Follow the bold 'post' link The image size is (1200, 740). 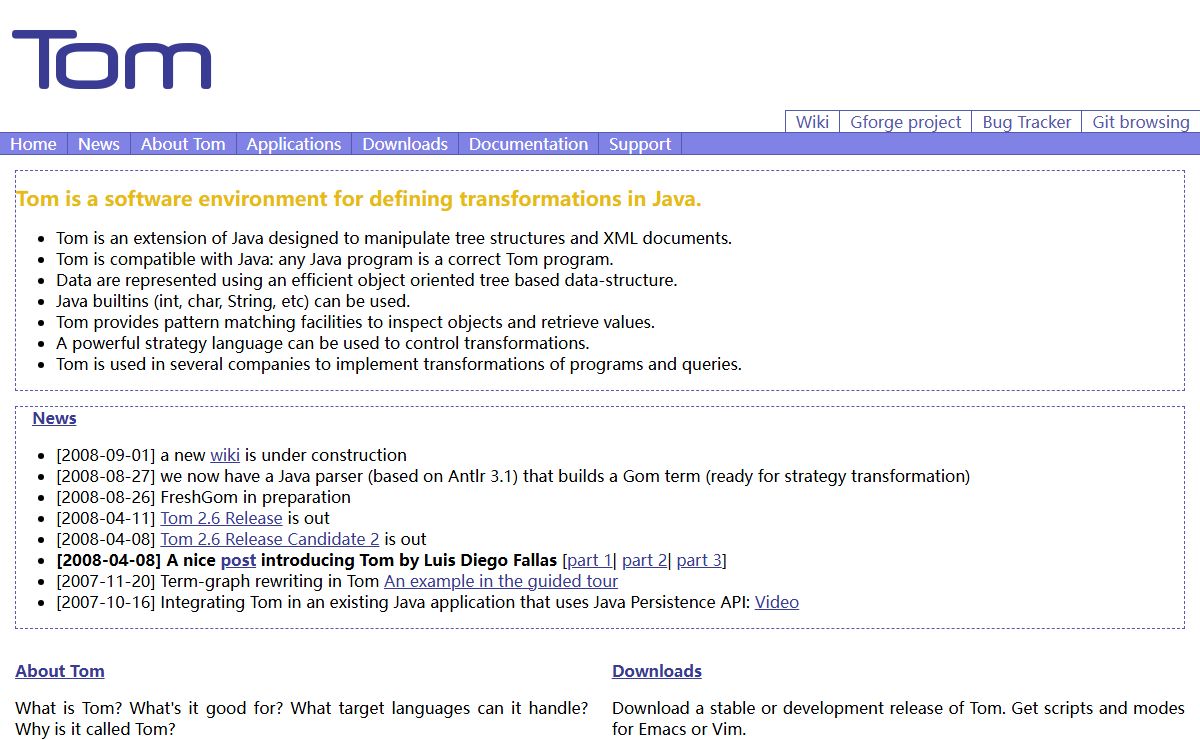[x=238, y=560]
